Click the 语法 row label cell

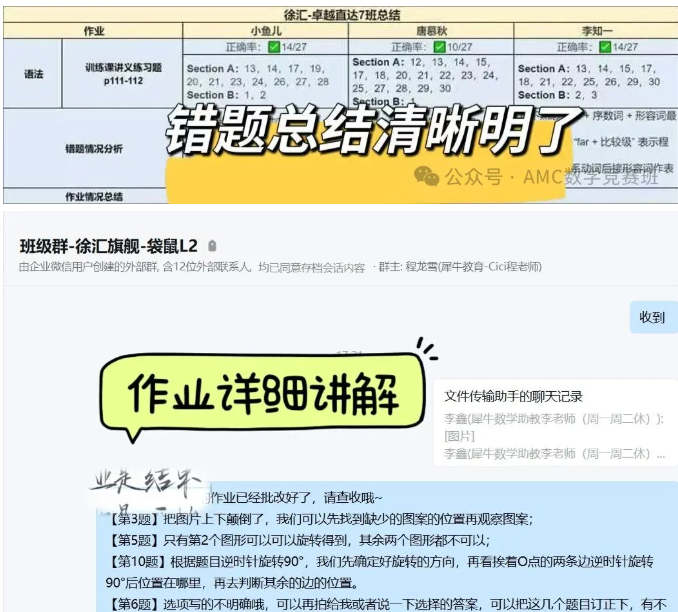coord(33,73)
